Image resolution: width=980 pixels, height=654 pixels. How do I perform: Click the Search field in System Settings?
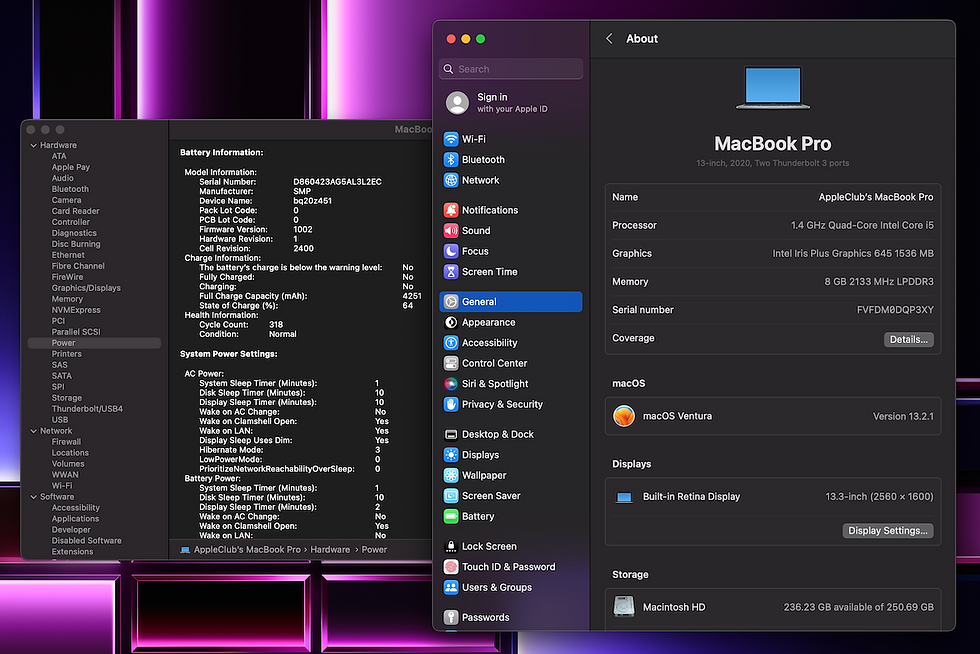tap(511, 69)
